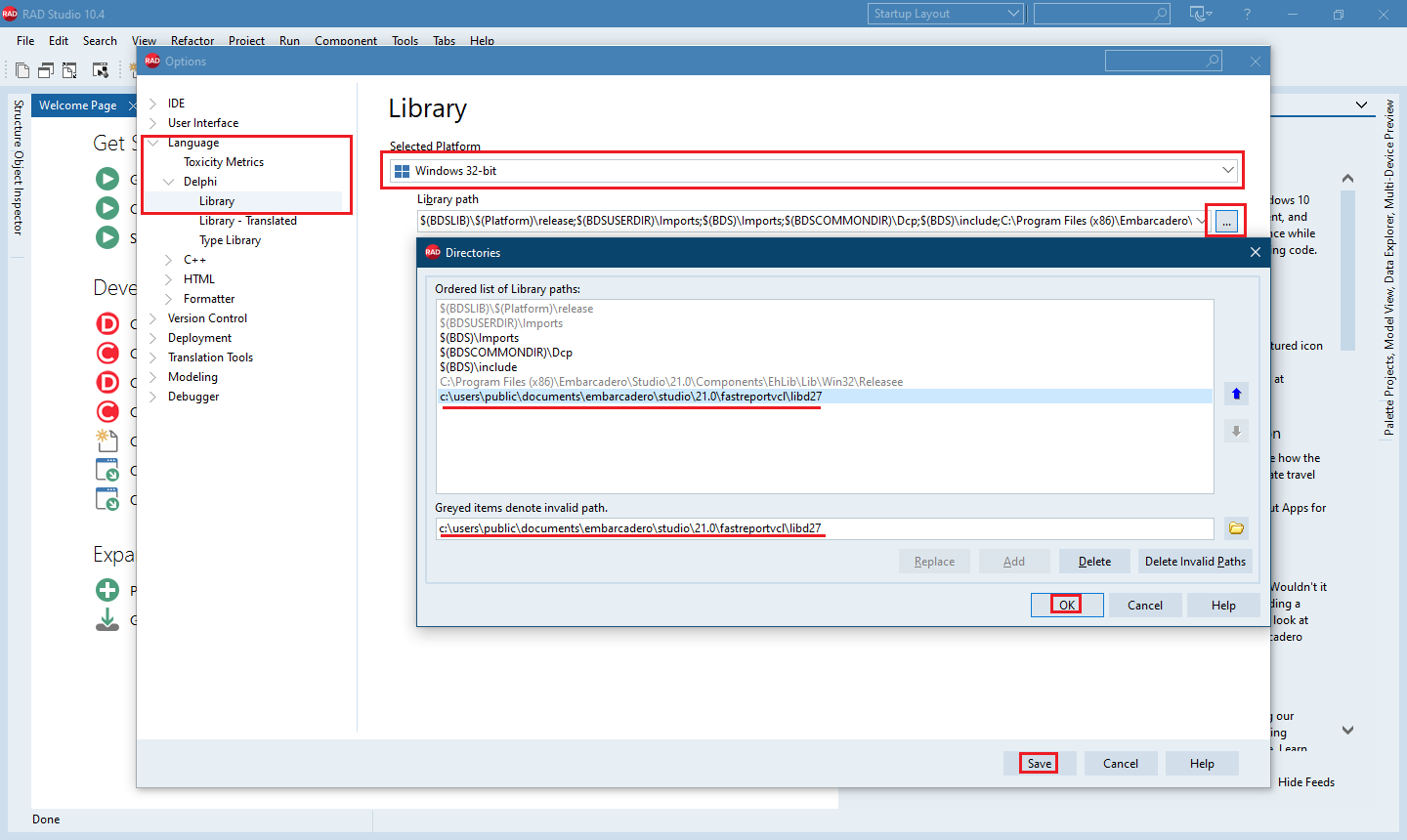Click the Hide Feeds link

[1305, 782]
